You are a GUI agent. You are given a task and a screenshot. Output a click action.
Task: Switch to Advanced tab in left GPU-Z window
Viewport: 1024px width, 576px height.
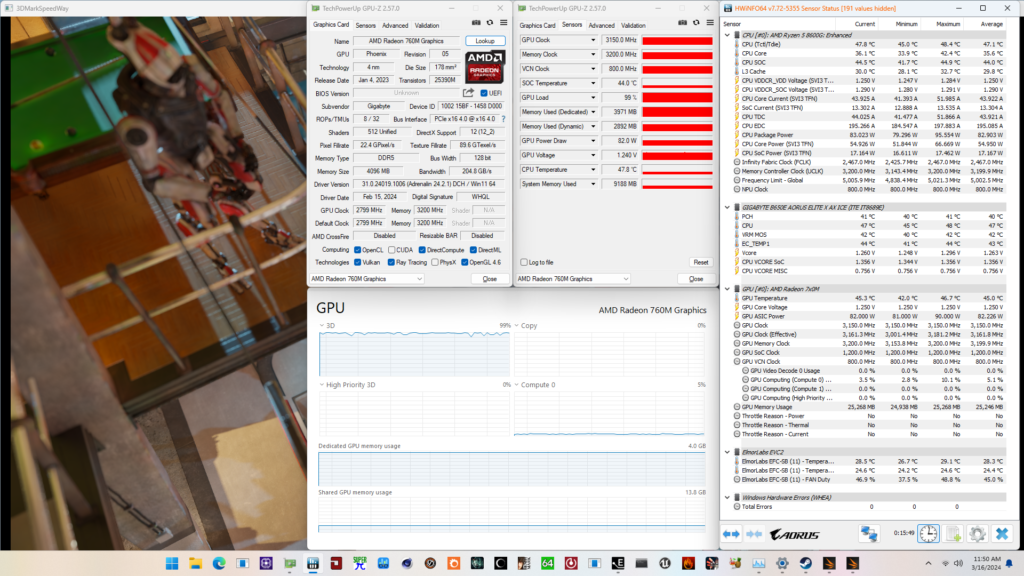395,25
